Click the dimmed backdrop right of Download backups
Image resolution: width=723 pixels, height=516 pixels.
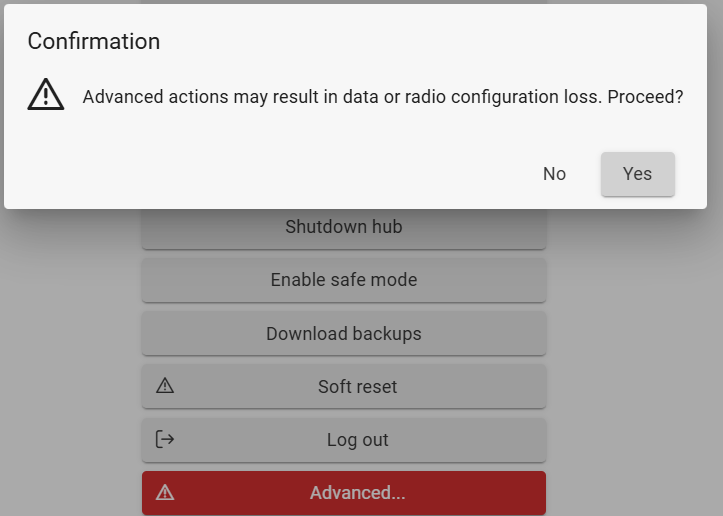click(x=630, y=333)
